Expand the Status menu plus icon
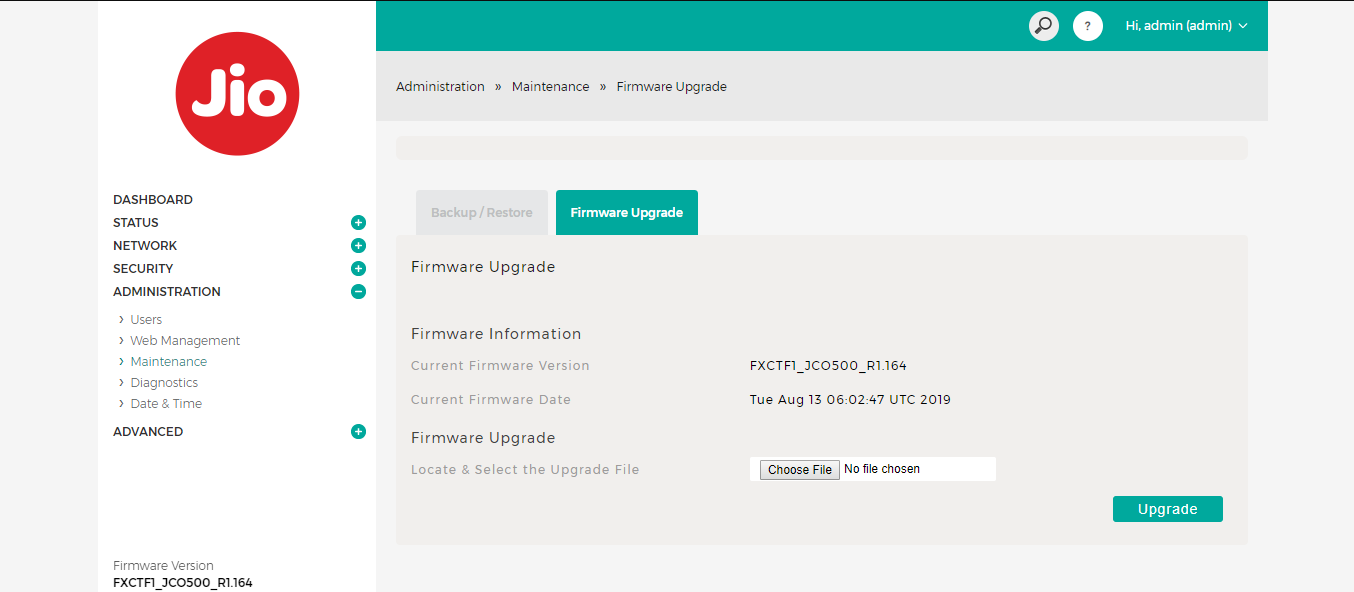This screenshot has width=1354, height=592. (x=358, y=223)
